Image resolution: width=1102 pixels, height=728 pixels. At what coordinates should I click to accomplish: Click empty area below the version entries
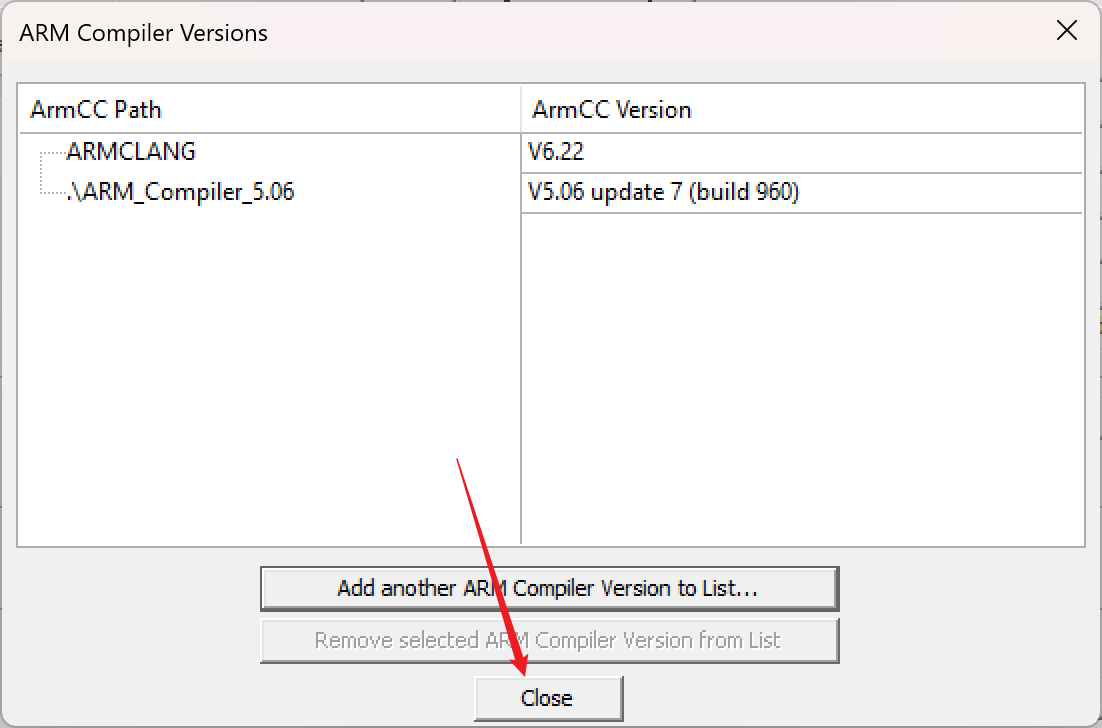[801, 379]
